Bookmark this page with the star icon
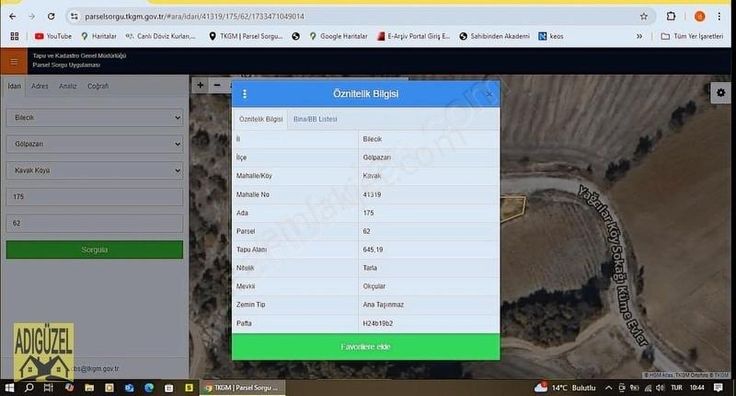736x396 pixels. pos(644,16)
